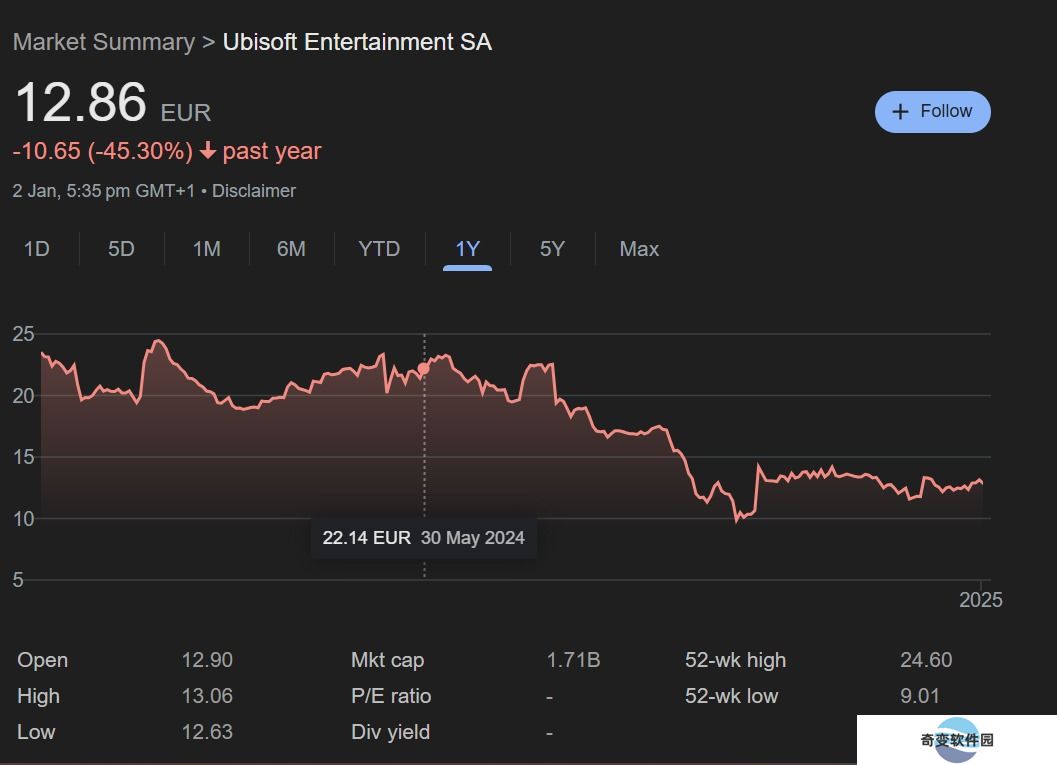Click the Open value 12.90
This screenshot has height=765, width=1057.
point(207,660)
